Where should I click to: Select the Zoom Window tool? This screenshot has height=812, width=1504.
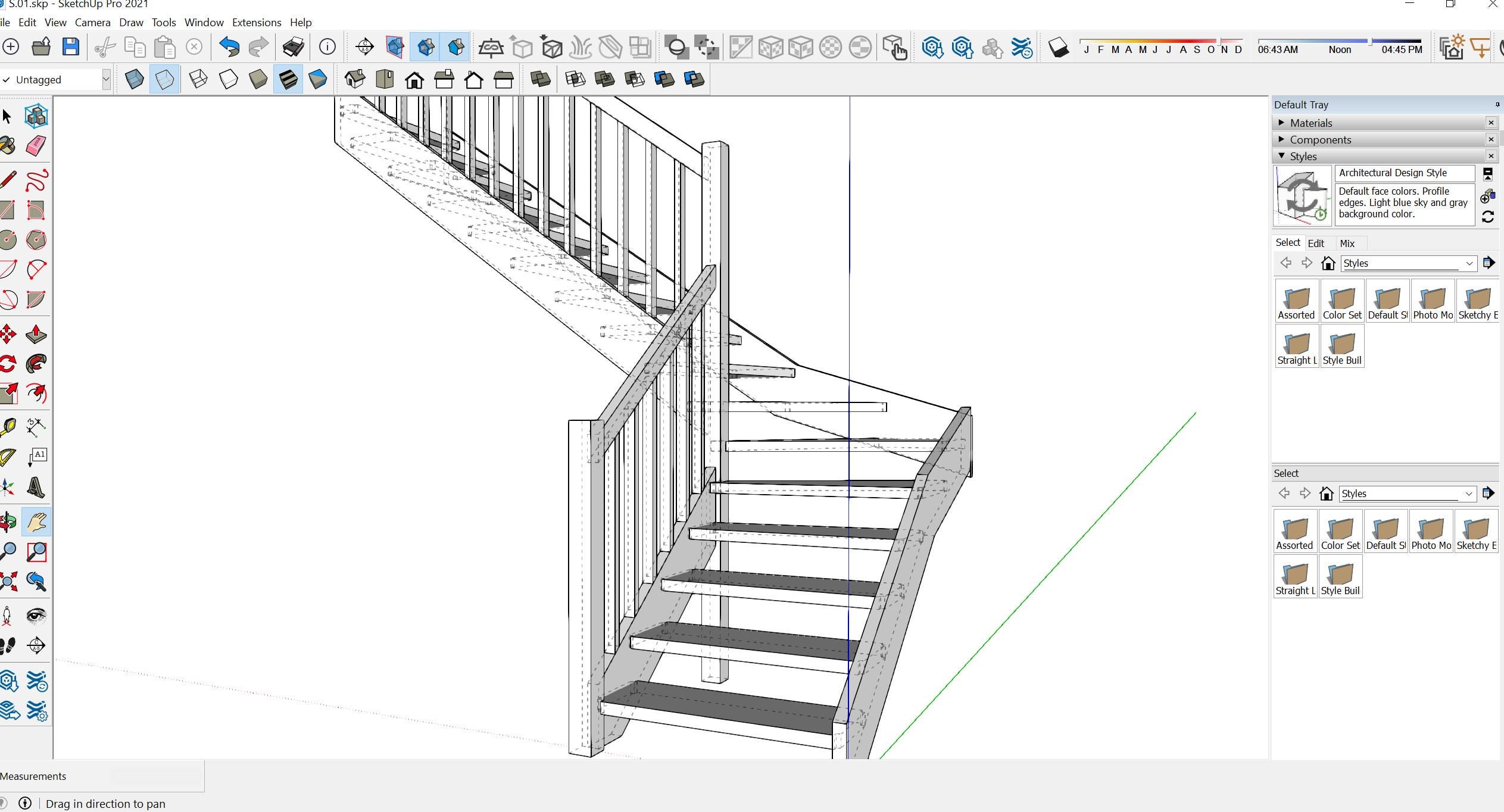(x=36, y=552)
